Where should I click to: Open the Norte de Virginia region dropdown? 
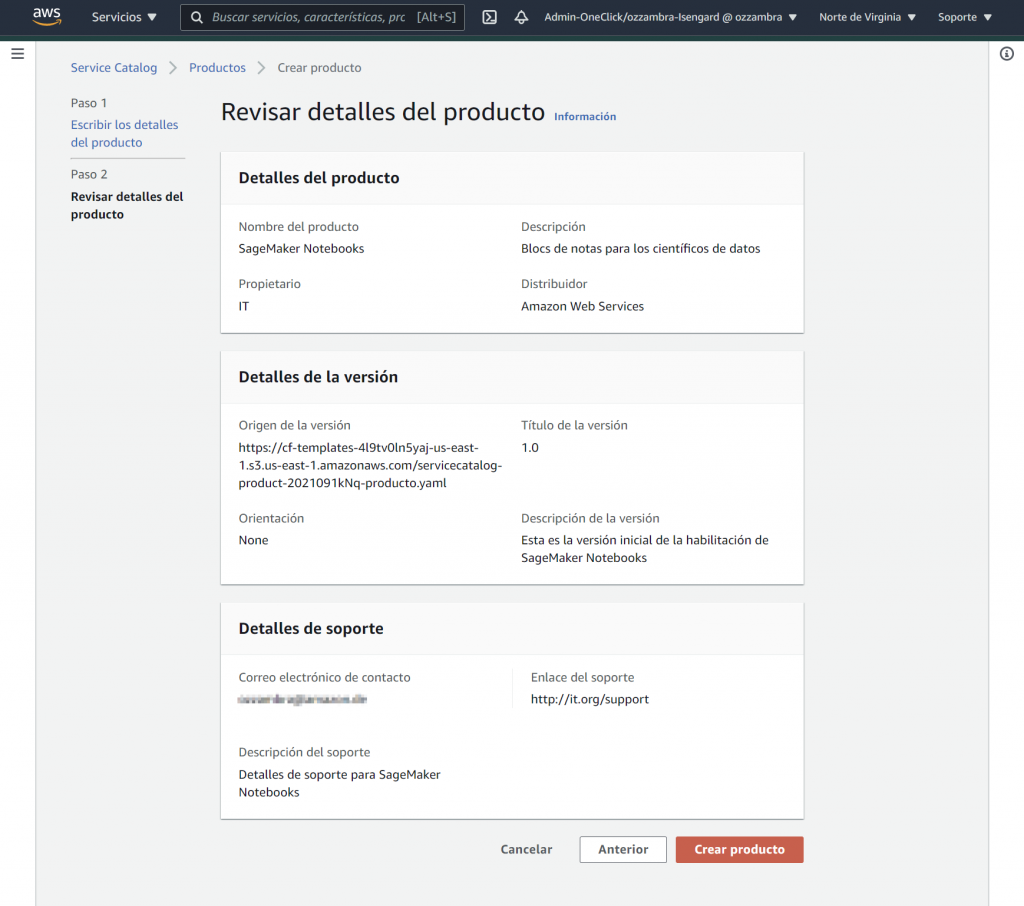(867, 17)
